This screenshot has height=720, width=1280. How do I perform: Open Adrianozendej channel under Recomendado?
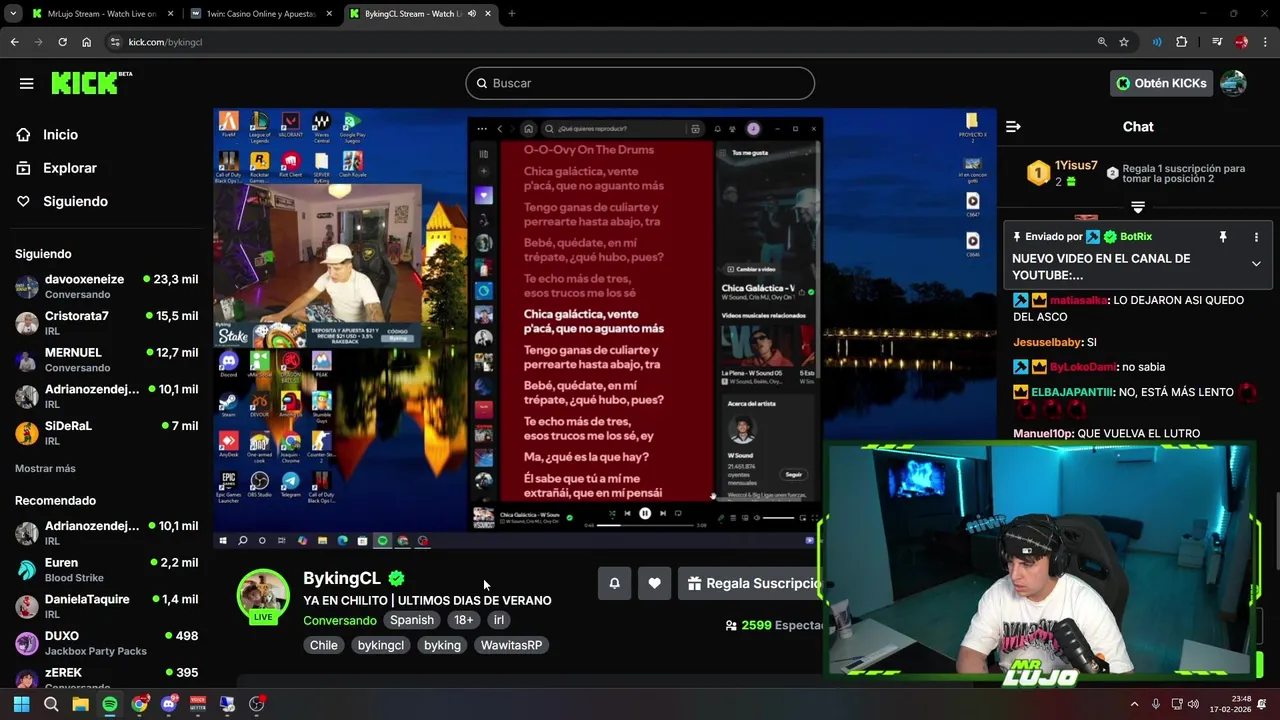tap(106, 533)
